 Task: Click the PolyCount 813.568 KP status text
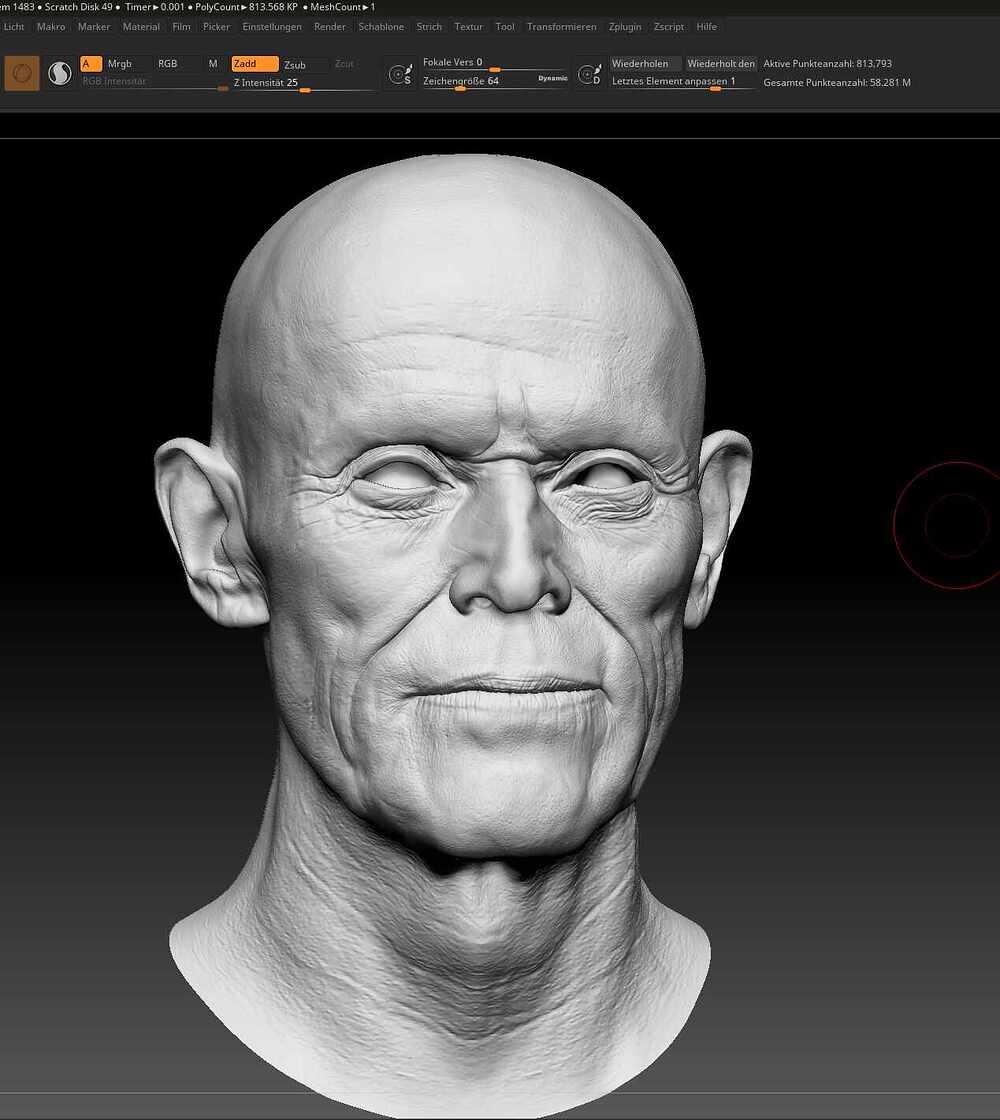(246, 6)
